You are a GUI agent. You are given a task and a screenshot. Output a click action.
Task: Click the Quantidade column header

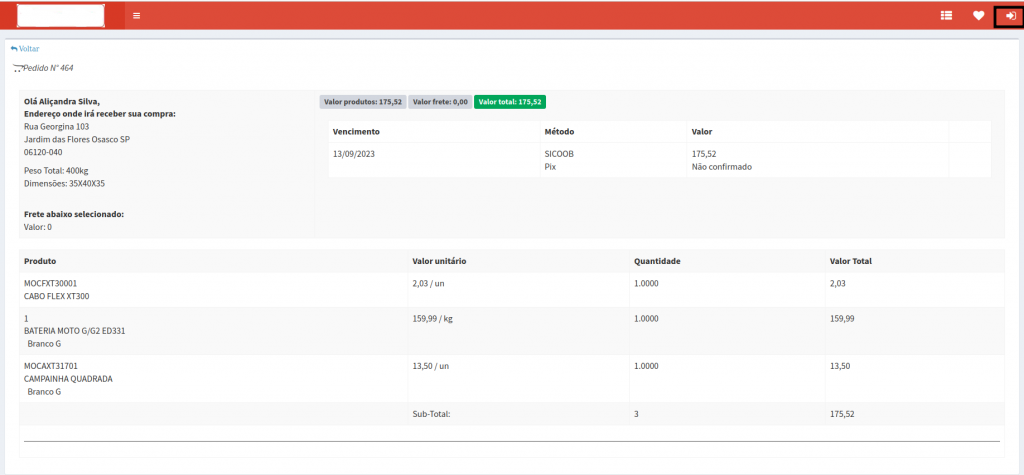point(657,261)
